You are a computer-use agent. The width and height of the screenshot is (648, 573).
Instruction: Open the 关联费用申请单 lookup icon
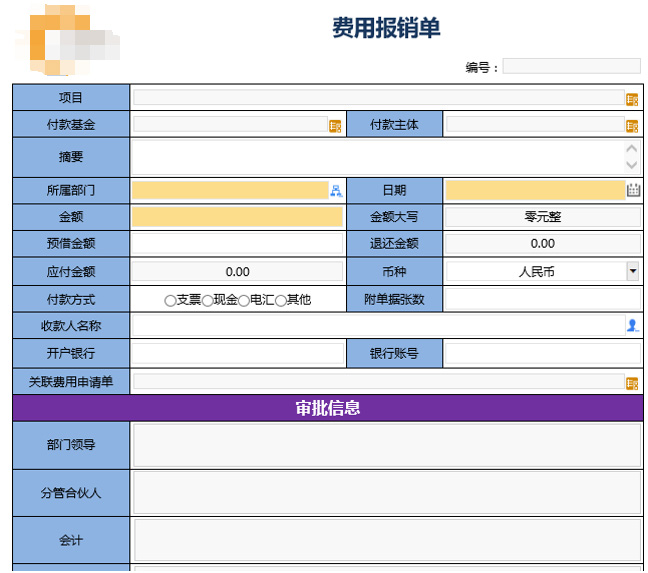pyautogui.click(x=632, y=383)
